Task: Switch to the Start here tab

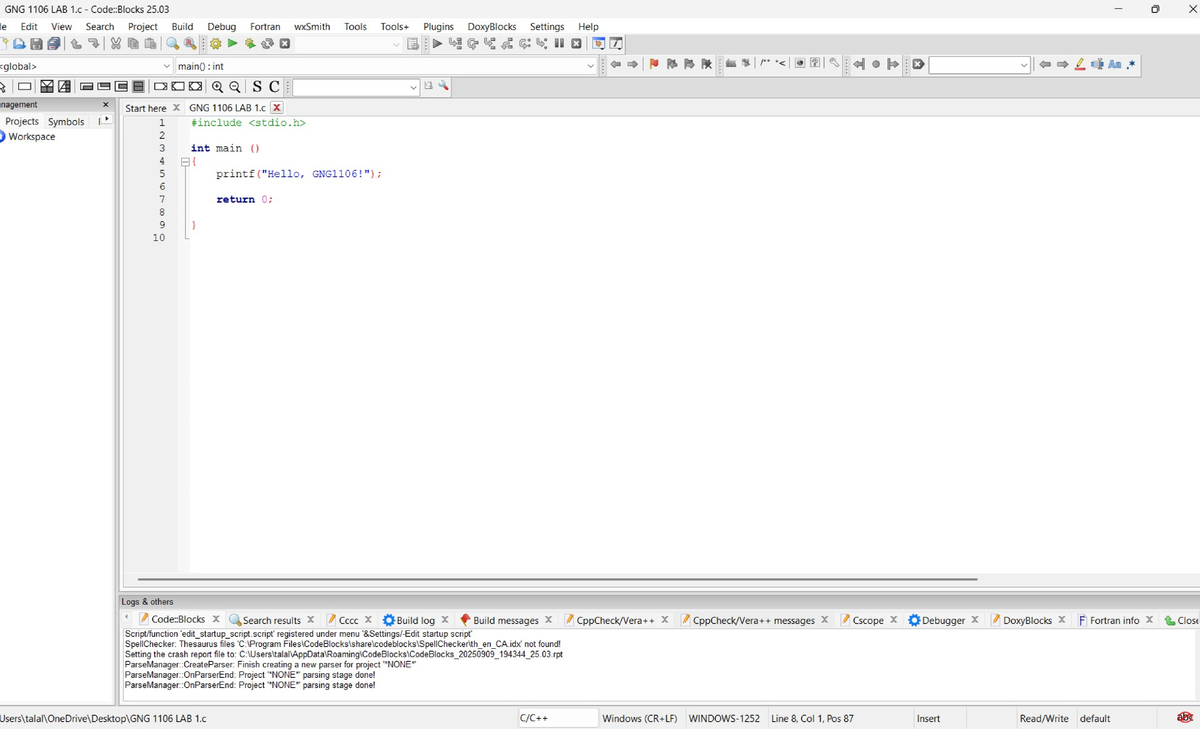Action: coord(146,108)
